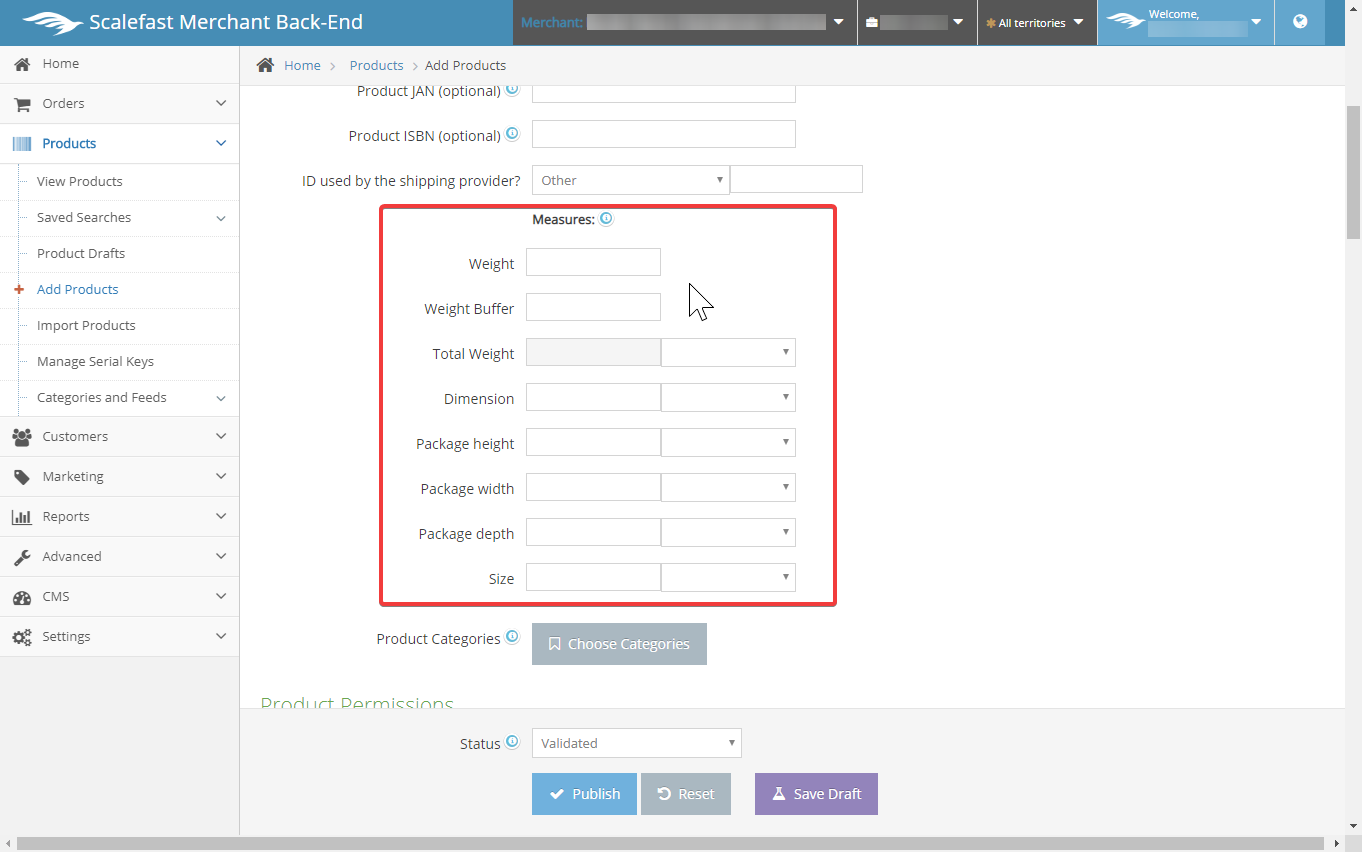Click into the Weight input field
This screenshot has height=852, width=1362.
pyautogui.click(x=593, y=262)
